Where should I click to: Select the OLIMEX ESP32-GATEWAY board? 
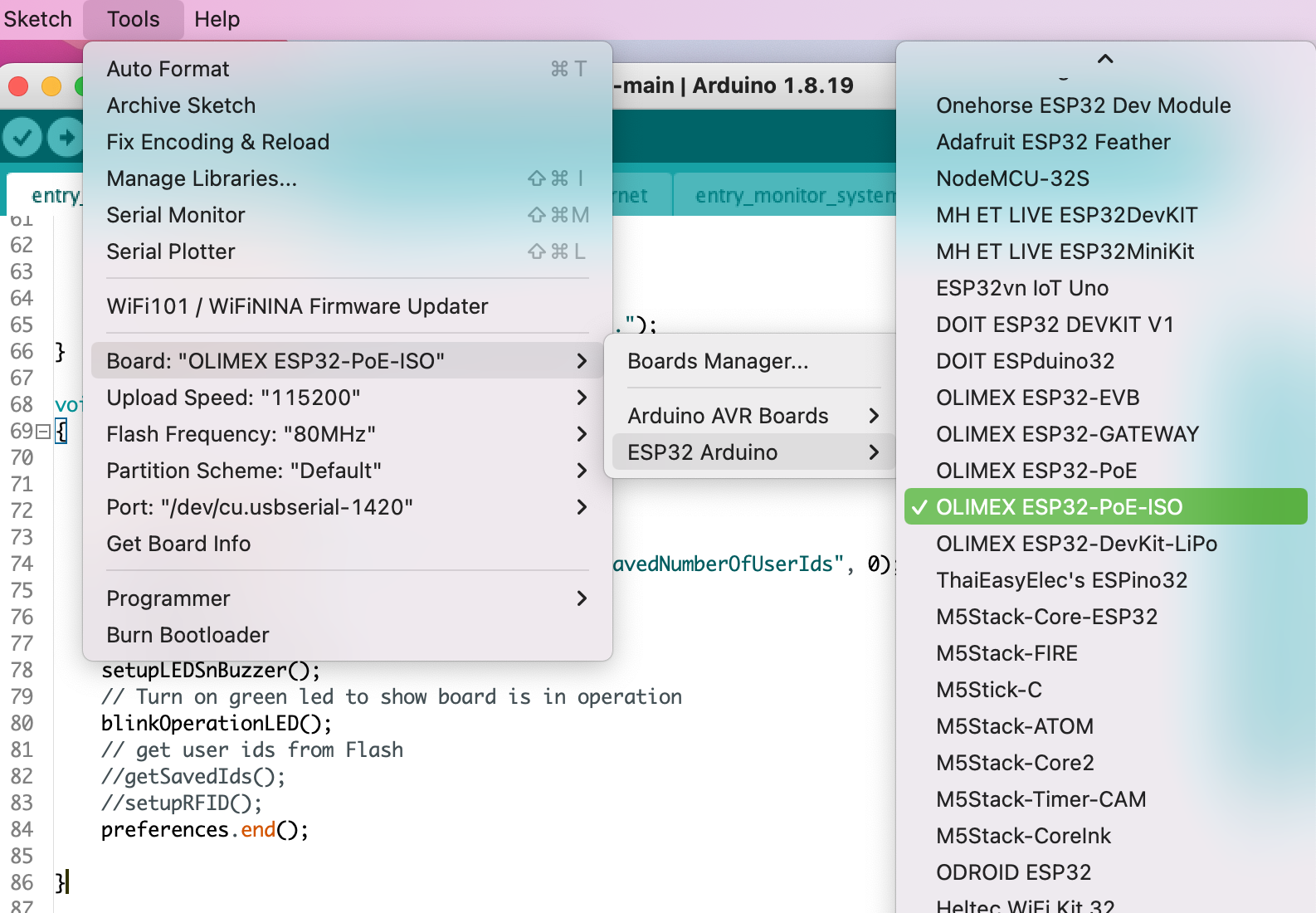click(1106, 434)
